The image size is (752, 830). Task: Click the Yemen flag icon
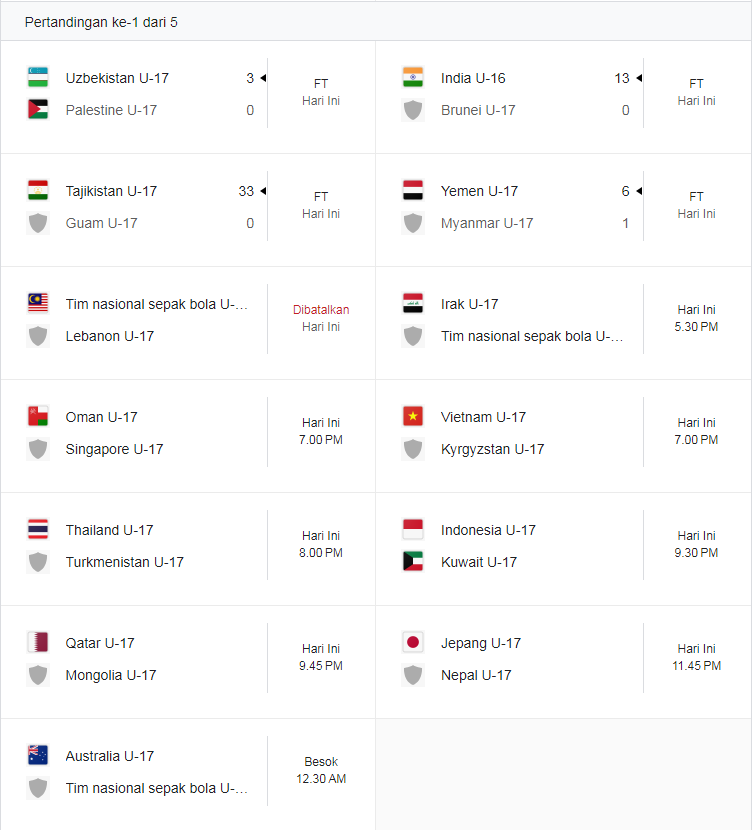click(x=413, y=191)
